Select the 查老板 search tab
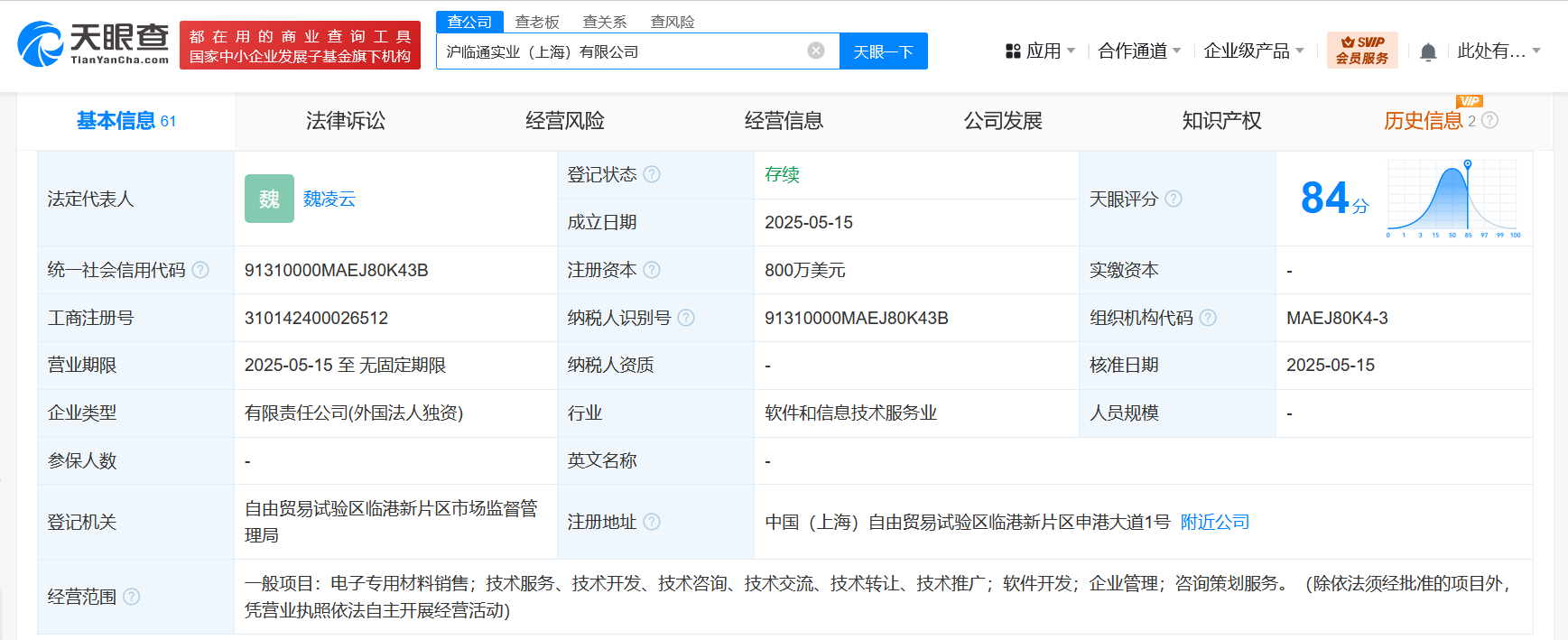The width and height of the screenshot is (1568, 640). pos(537,22)
